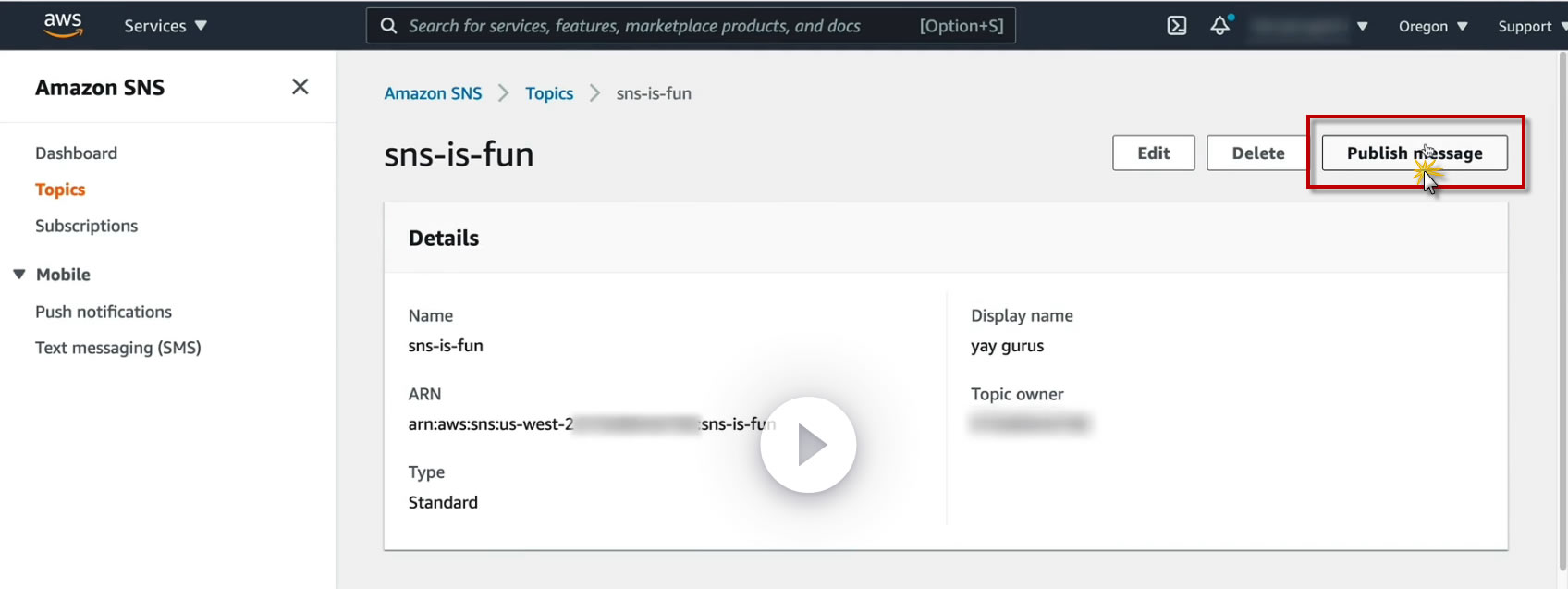Open the Oregon region dropdown
This screenshot has height=589, width=1568.
pos(1433,26)
